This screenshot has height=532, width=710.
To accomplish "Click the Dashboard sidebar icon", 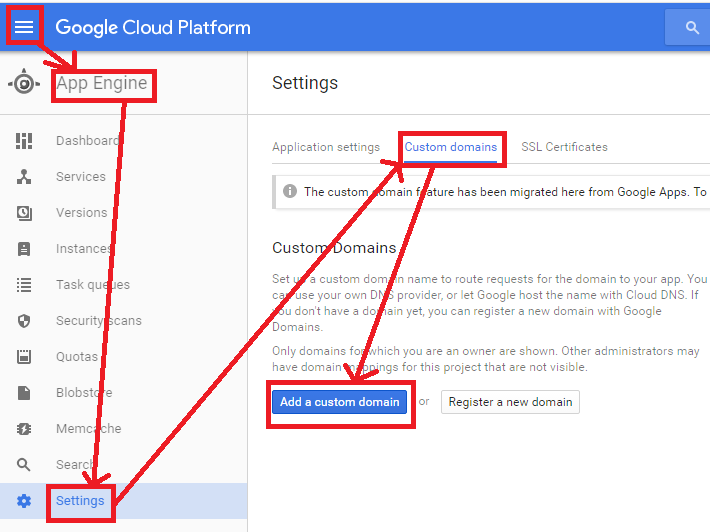I will coord(25,141).
